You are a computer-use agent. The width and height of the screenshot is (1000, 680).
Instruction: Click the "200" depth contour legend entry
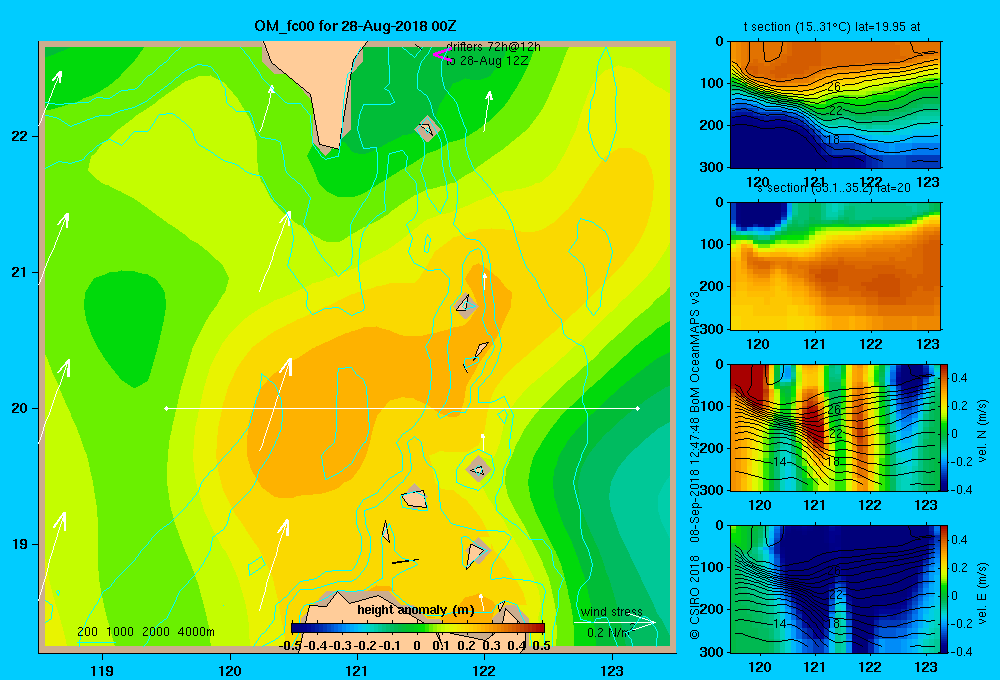click(87, 632)
